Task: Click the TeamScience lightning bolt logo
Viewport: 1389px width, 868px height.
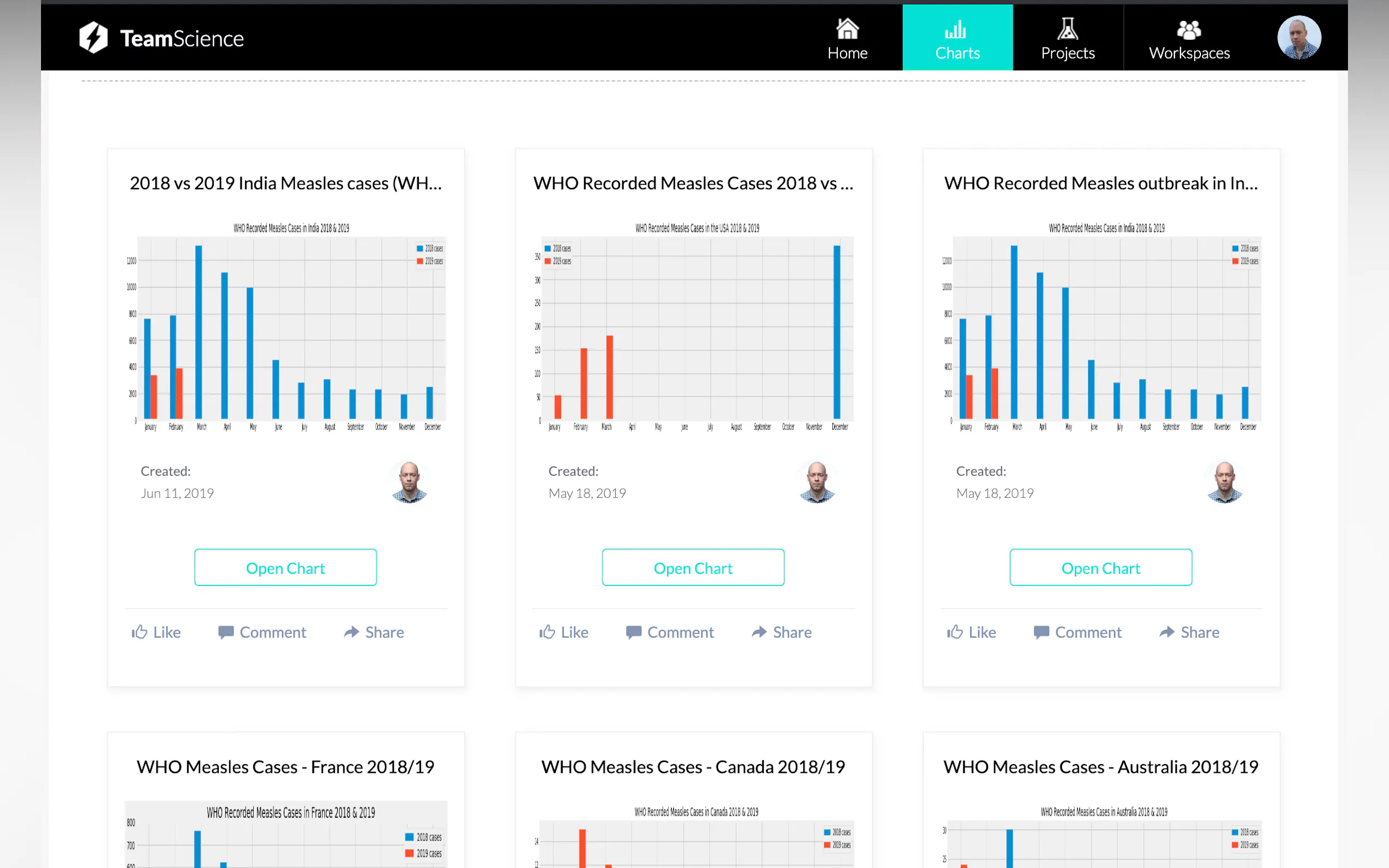Action: [94, 38]
